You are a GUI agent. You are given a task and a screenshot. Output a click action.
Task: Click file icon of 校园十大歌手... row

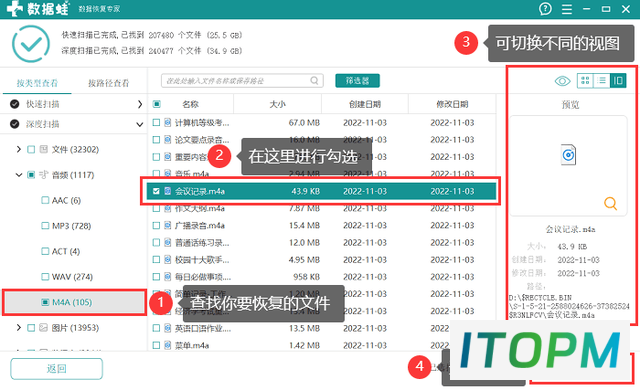167,259
